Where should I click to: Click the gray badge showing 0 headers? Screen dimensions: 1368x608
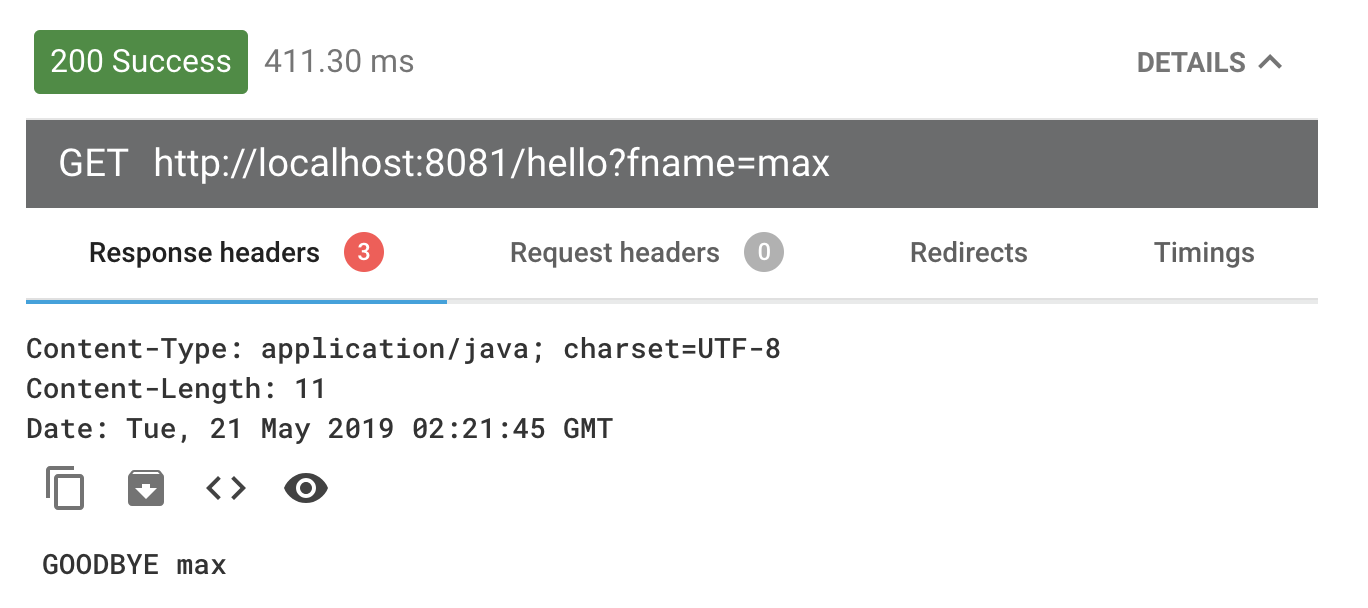[764, 253]
